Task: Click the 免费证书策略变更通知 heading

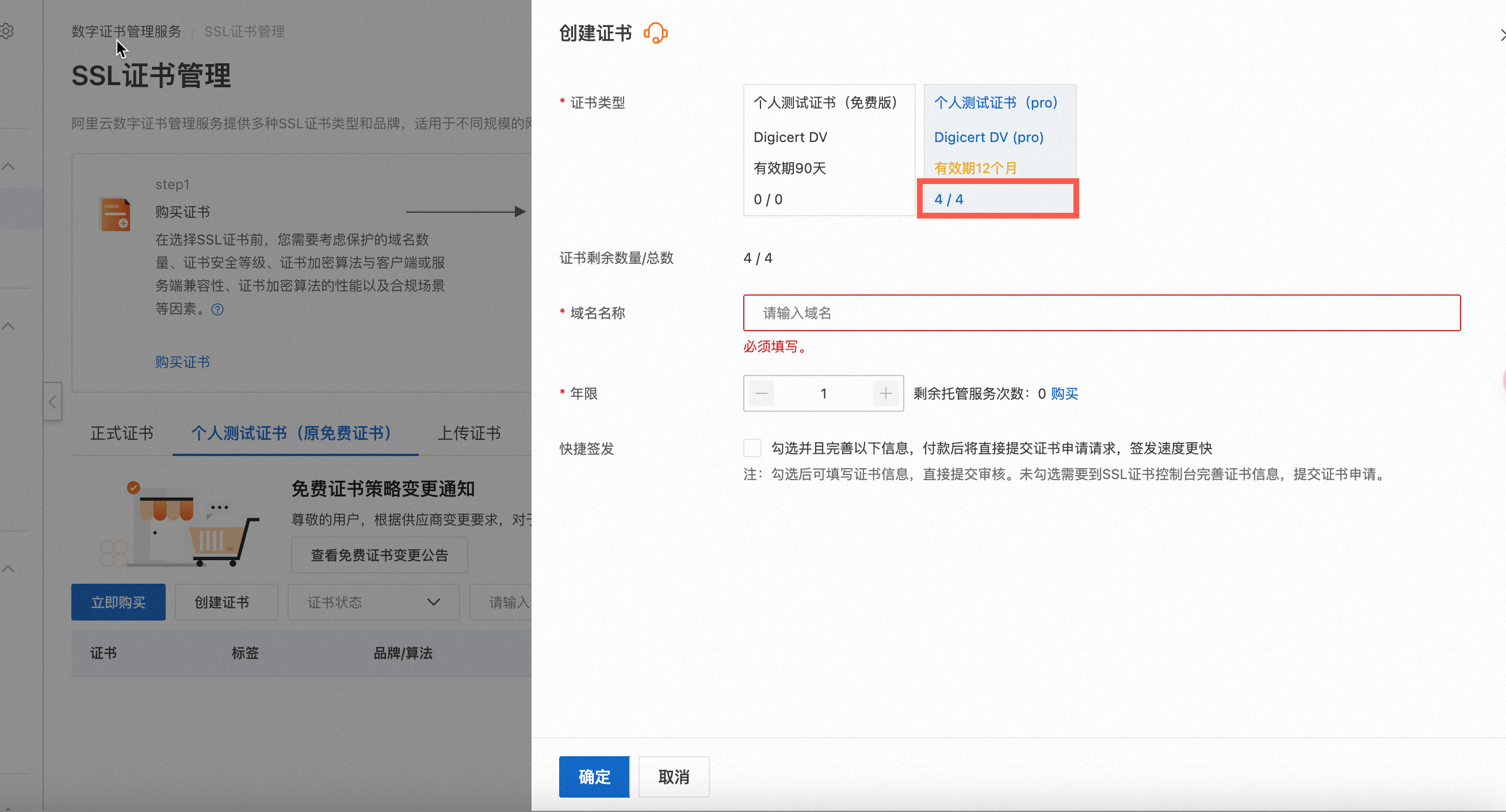Action: coord(383,489)
